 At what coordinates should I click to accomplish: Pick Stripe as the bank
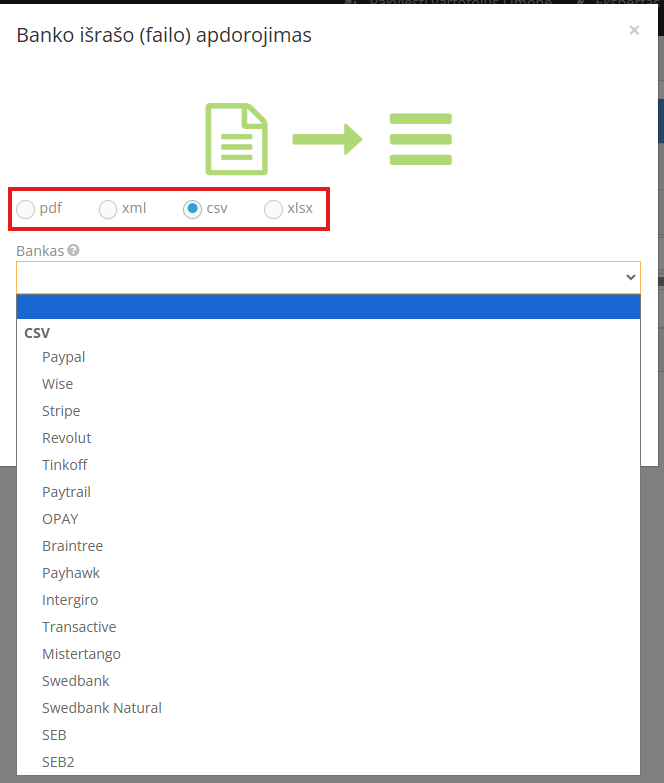328,411
